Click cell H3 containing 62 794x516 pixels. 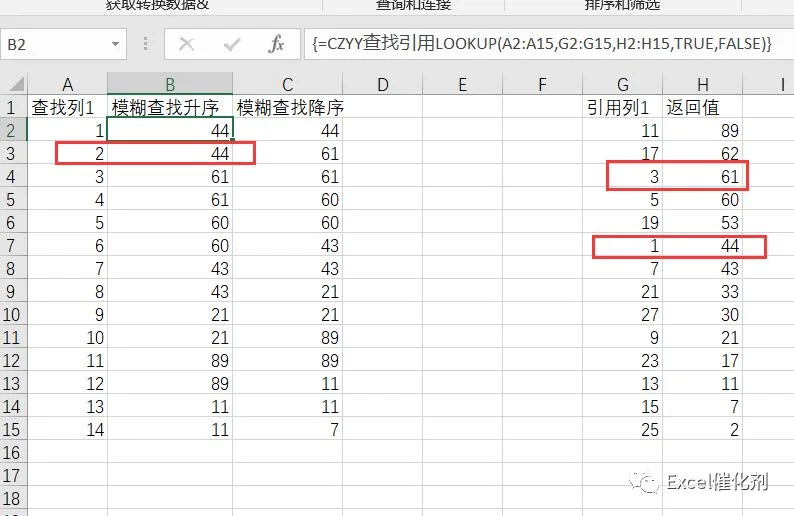(702, 153)
